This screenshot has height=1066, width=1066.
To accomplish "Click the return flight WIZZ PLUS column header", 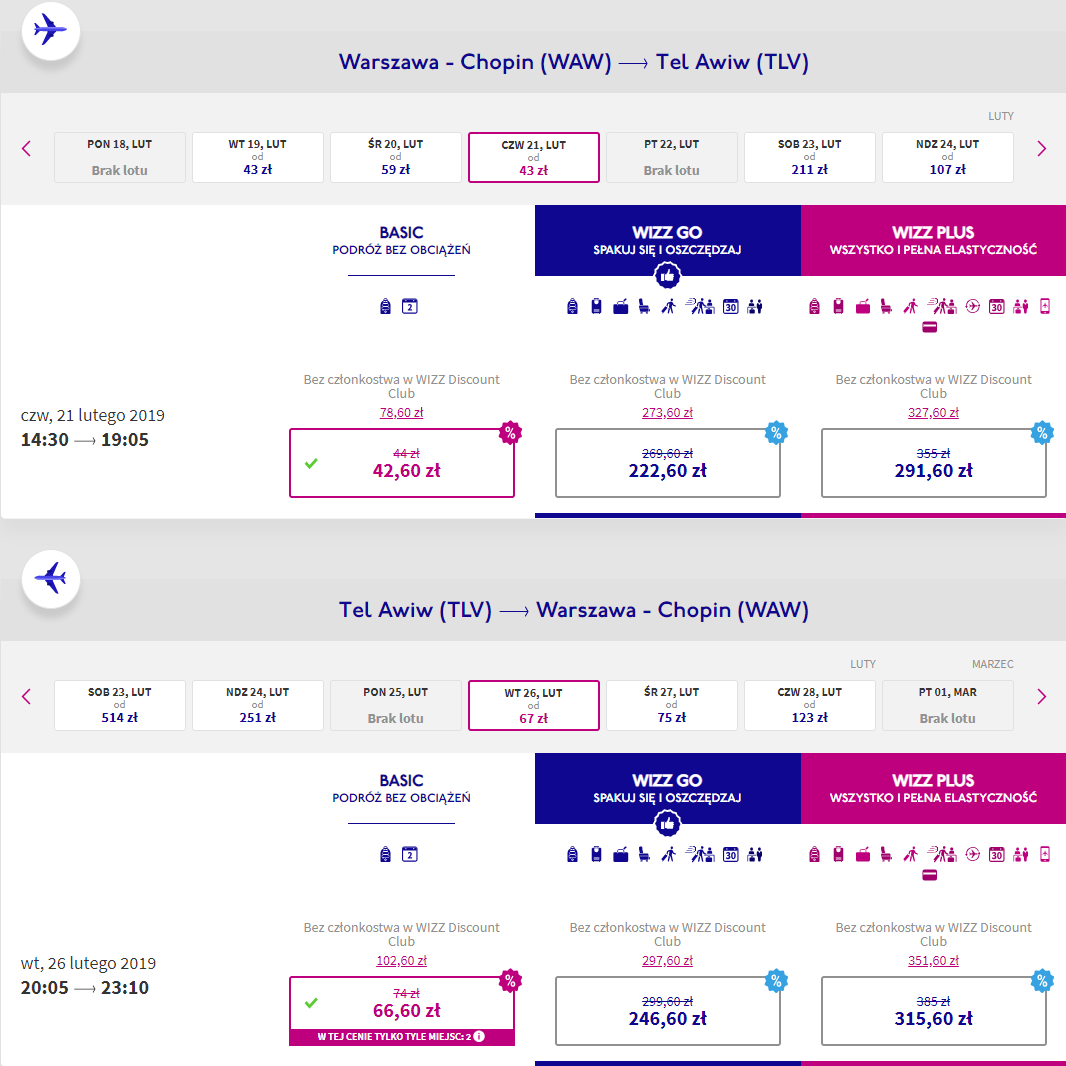I will [x=933, y=788].
